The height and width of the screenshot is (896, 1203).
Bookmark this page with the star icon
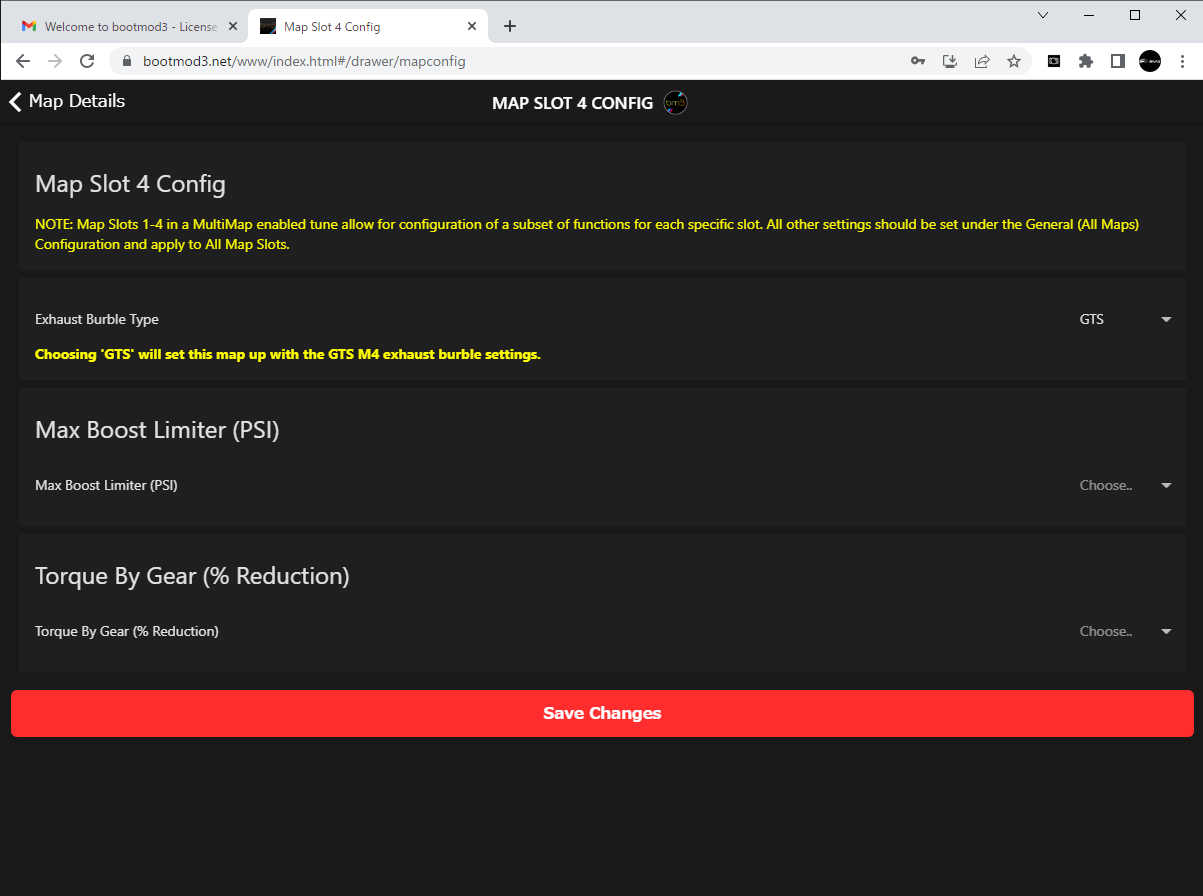click(1014, 61)
